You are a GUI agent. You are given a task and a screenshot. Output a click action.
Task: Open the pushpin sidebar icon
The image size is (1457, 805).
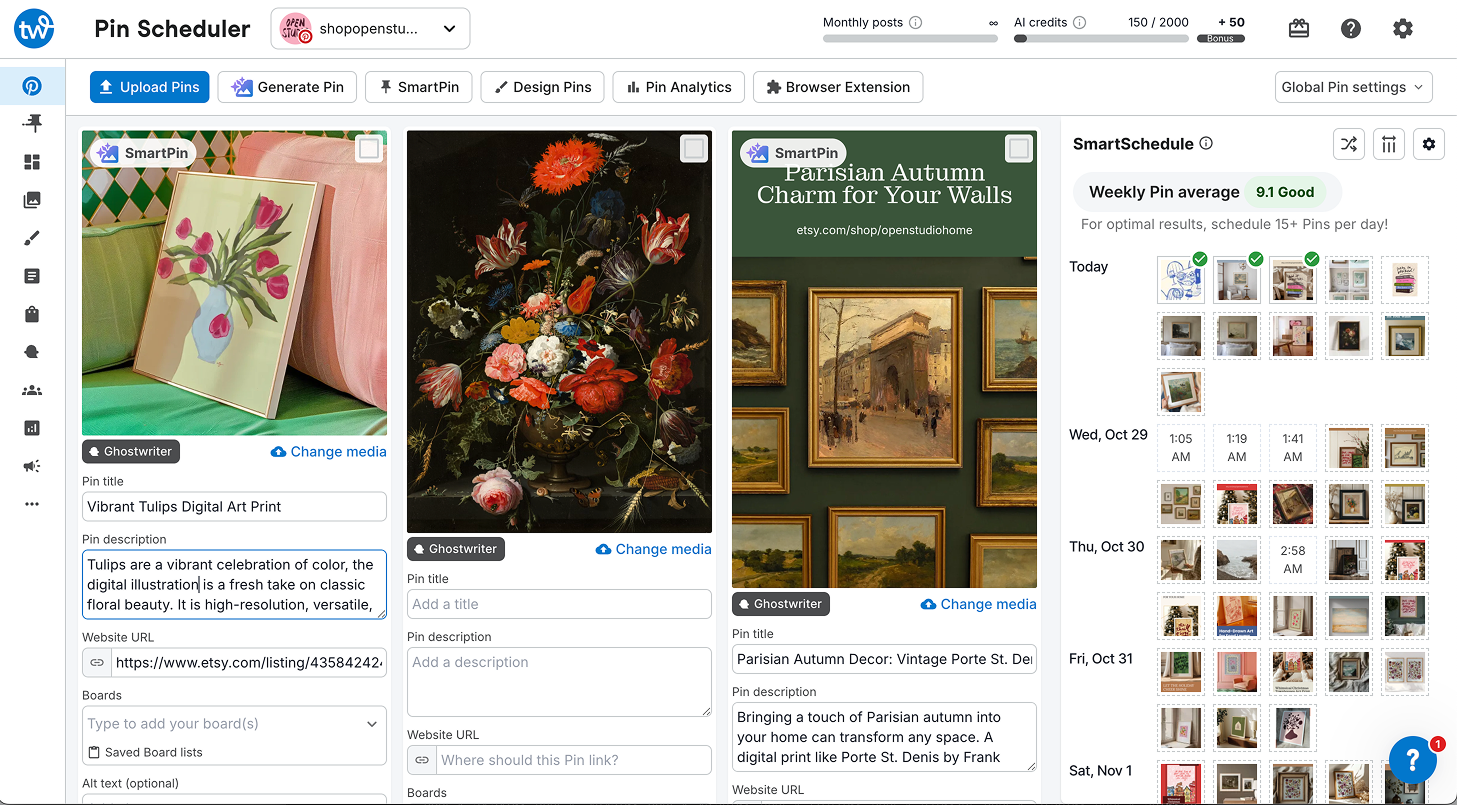click(32, 123)
